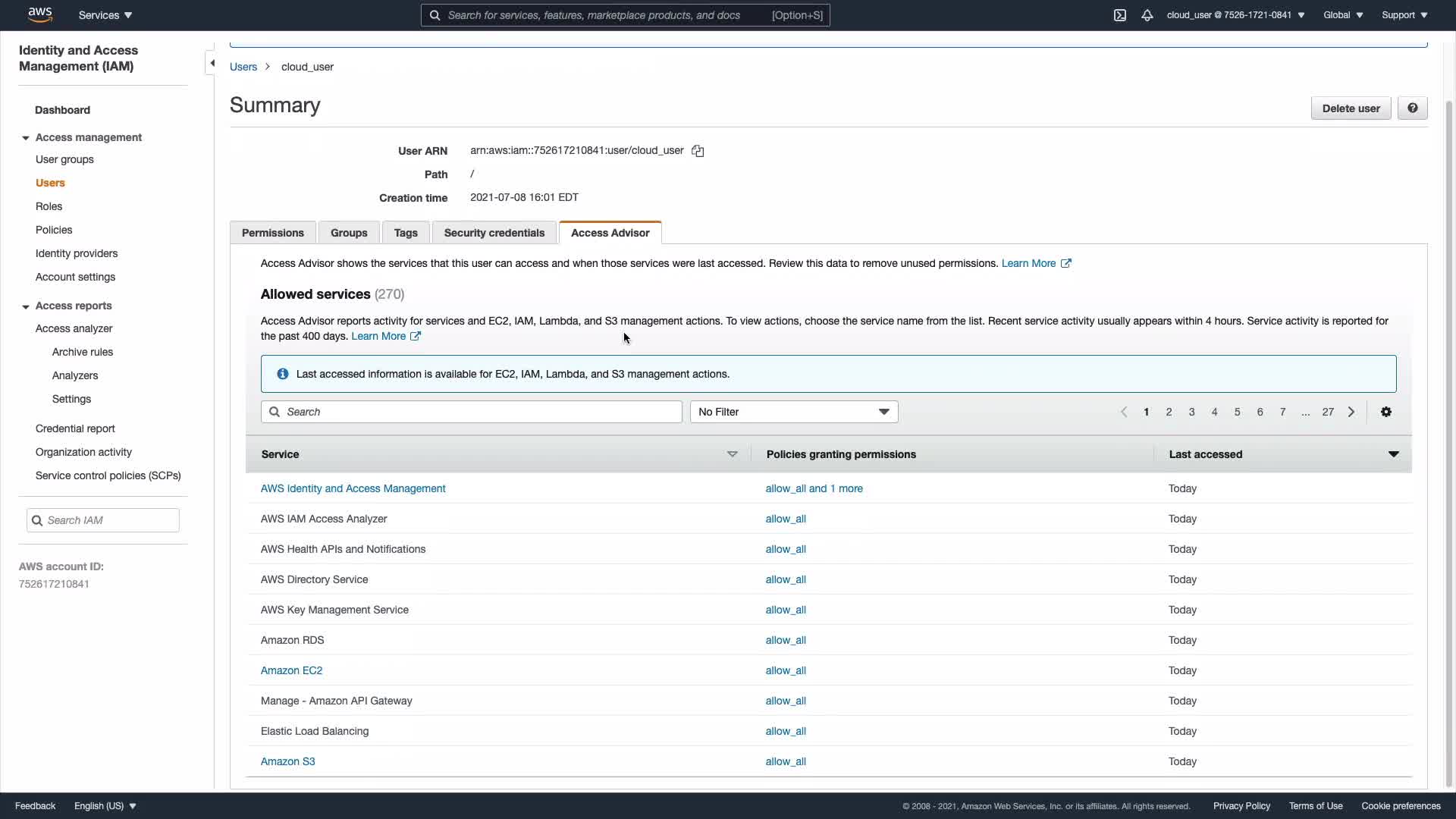Open the table settings gear icon
Screen dimensions: 1456x819
tap(1385, 412)
